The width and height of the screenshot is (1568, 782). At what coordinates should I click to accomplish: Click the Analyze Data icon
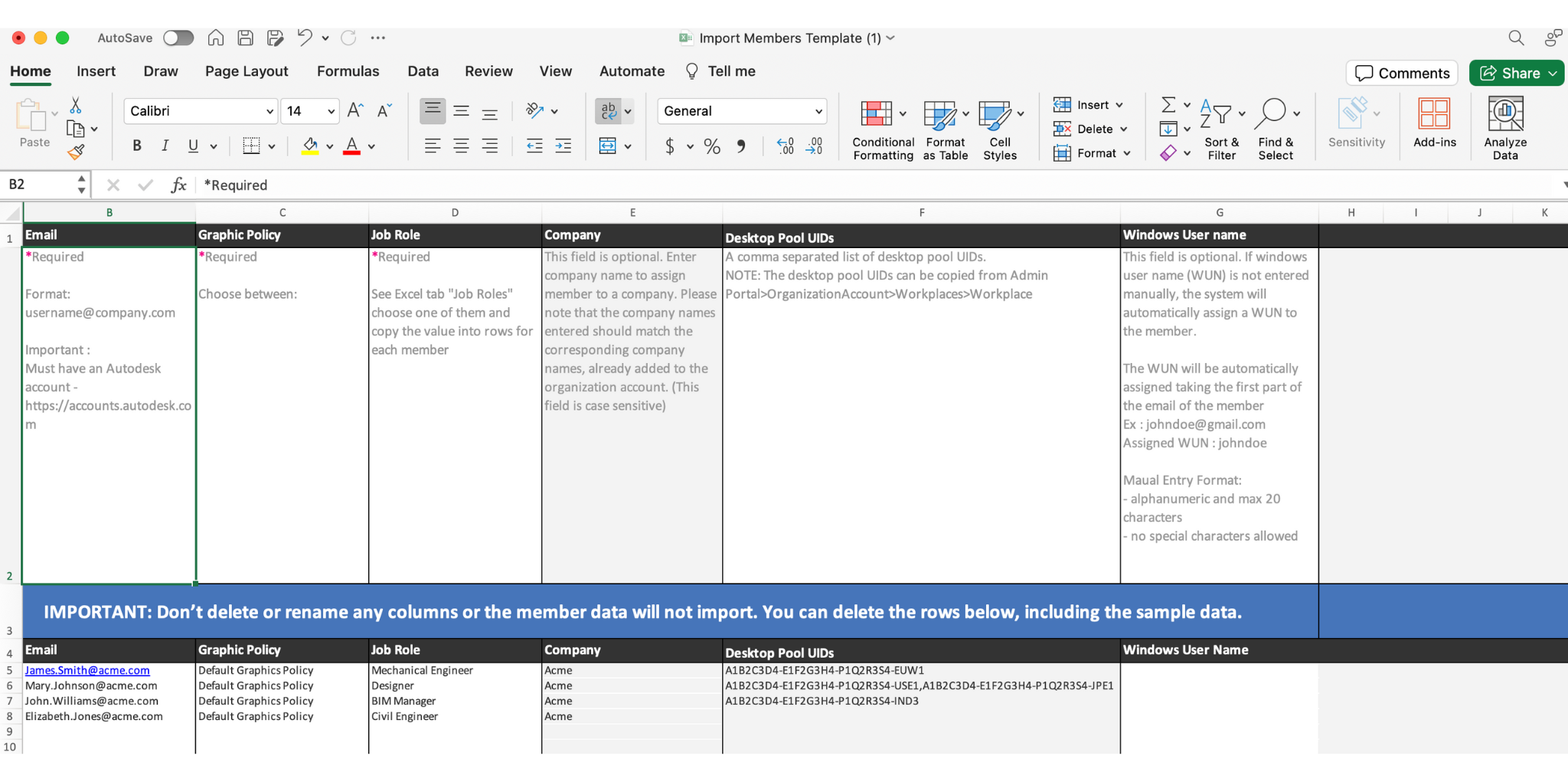1505,128
